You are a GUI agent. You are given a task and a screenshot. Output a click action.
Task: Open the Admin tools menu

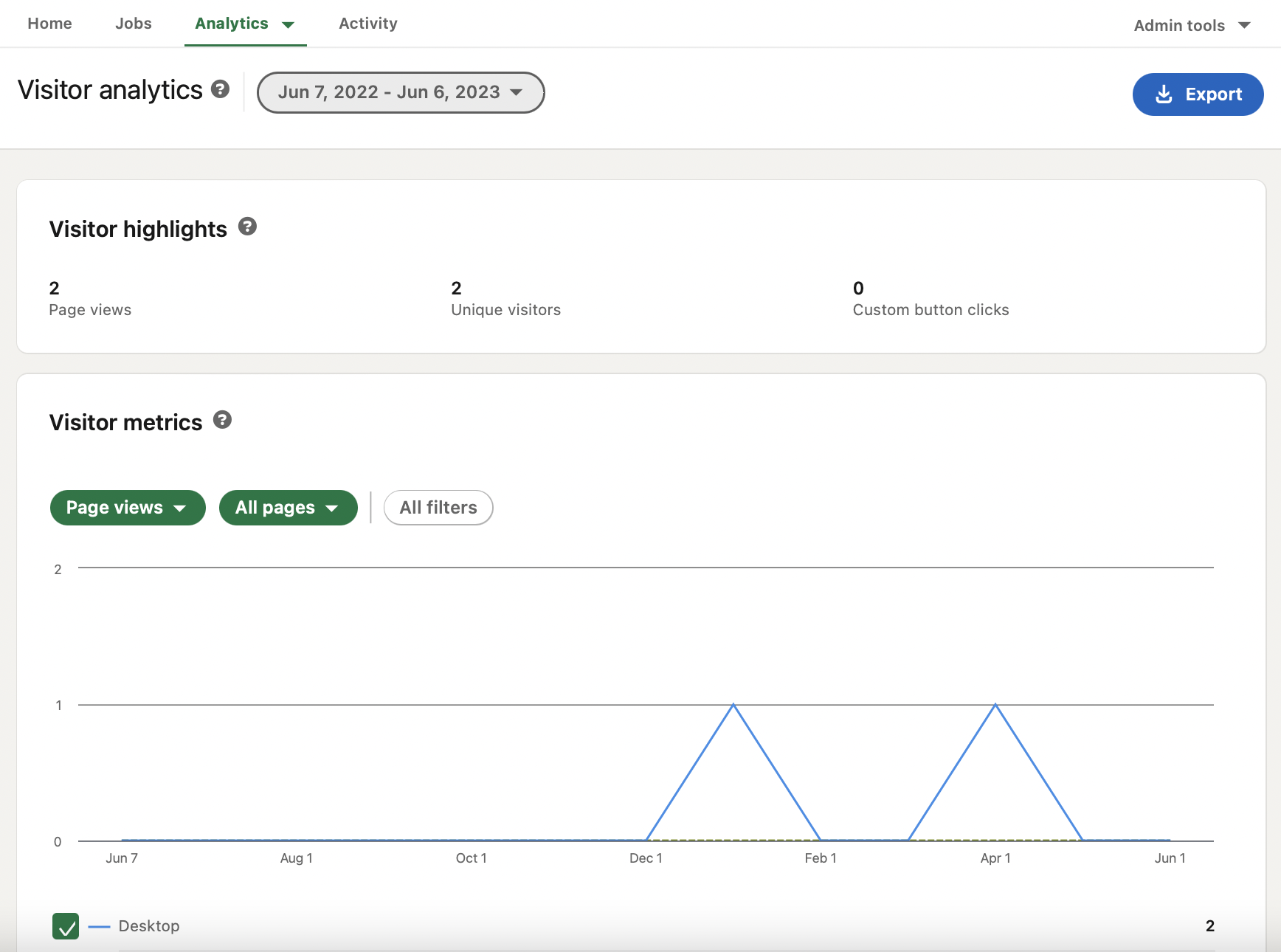pyautogui.click(x=1191, y=25)
